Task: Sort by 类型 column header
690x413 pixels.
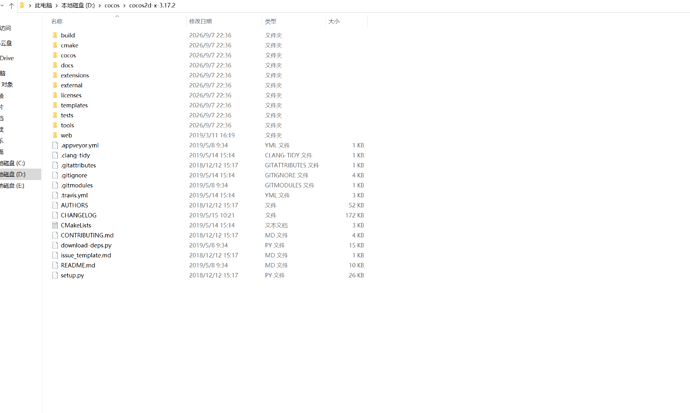Action: pos(271,22)
